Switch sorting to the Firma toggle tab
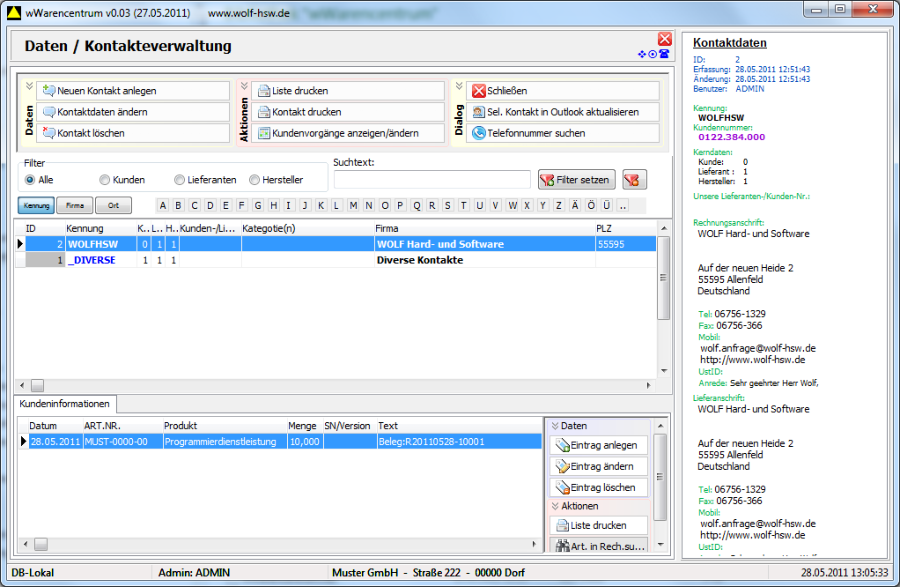Screen dimensions: 900x587 75,205
